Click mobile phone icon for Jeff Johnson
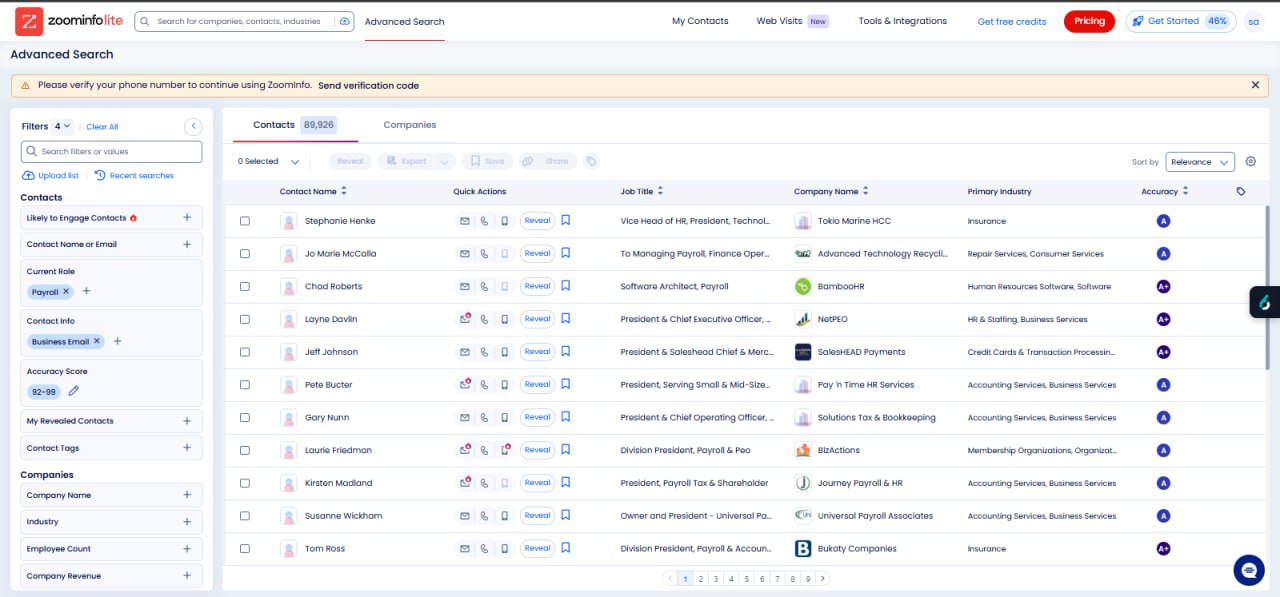 (x=504, y=352)
